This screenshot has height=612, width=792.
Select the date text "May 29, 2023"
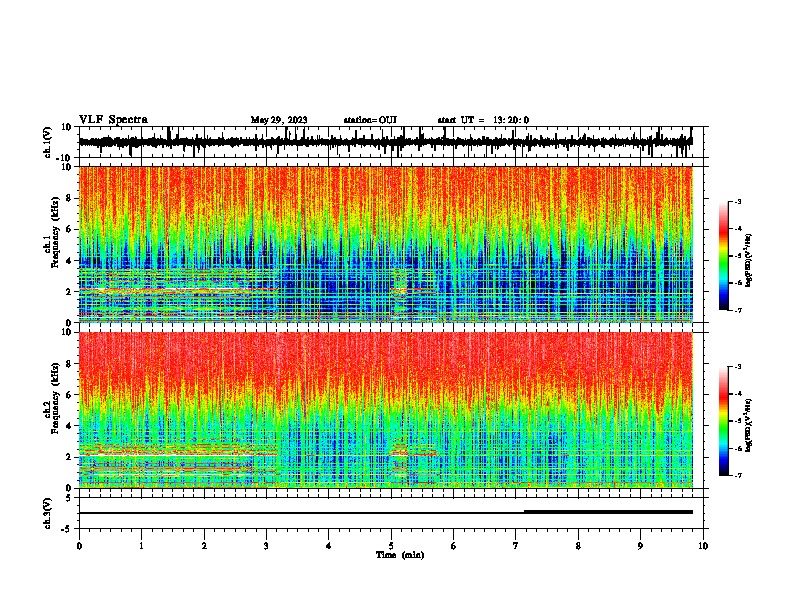(279, 120)
